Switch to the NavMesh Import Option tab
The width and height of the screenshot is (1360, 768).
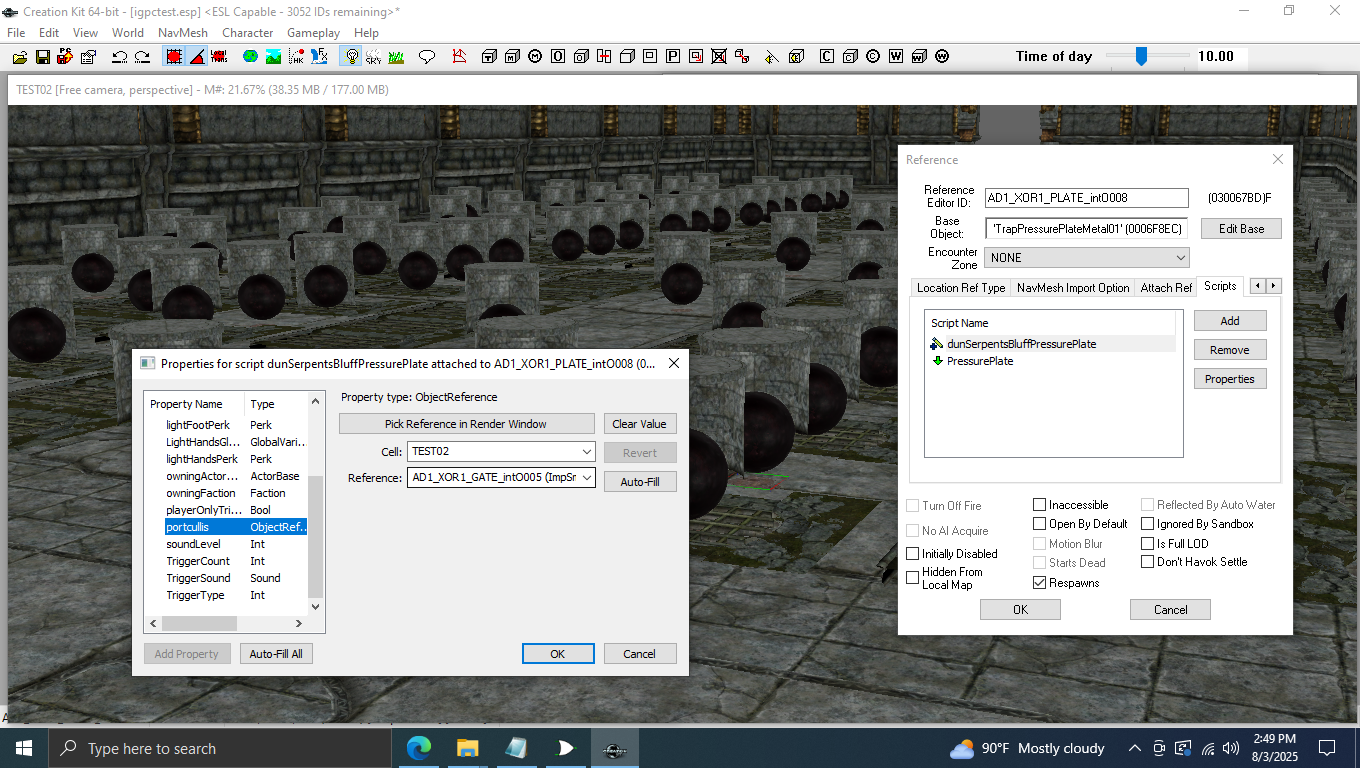pos(1073,288)
